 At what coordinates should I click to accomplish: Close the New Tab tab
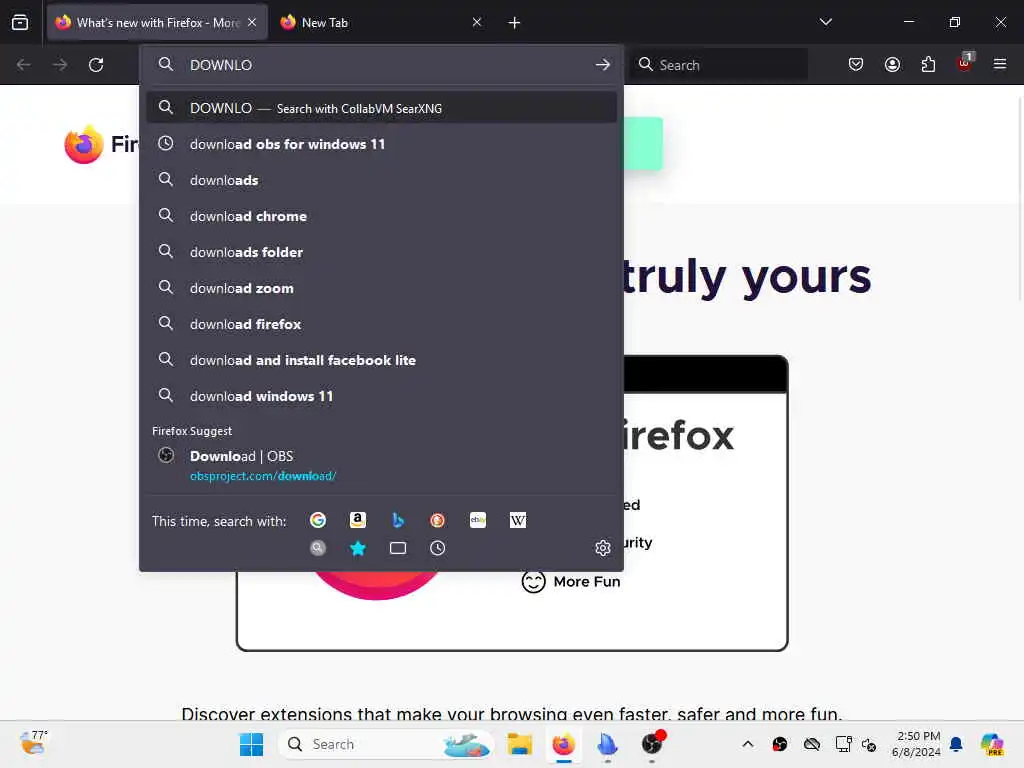477,22
